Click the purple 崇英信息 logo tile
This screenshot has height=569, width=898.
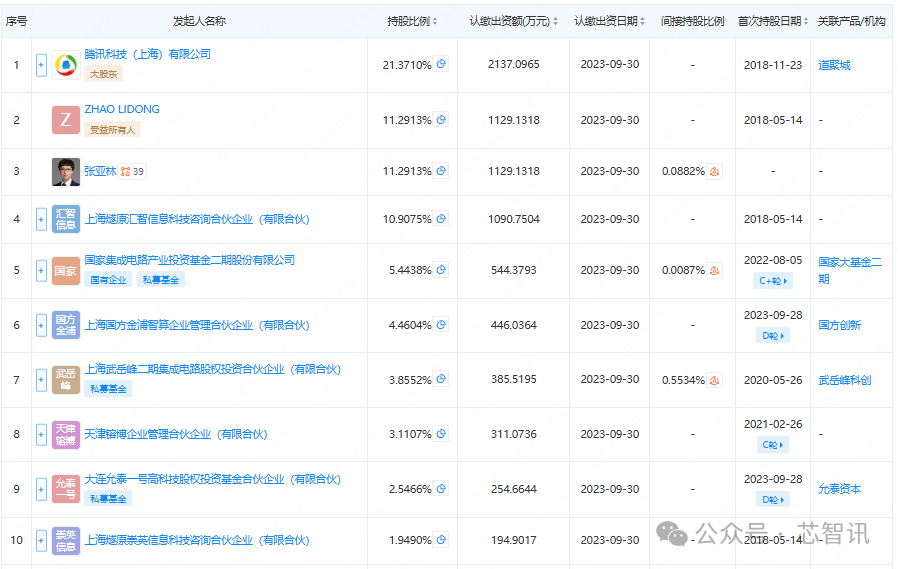[x=66, y=540]
